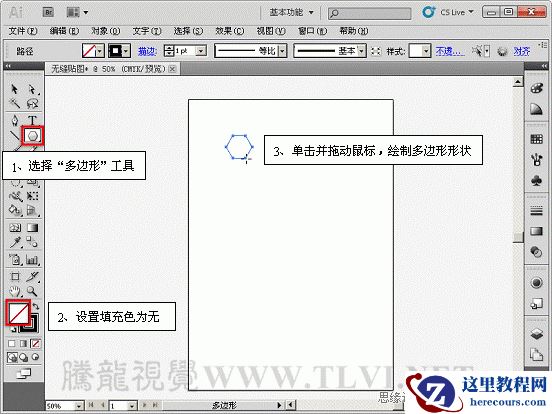
Task: Select the Slice tool
Action: coord(32,277)
